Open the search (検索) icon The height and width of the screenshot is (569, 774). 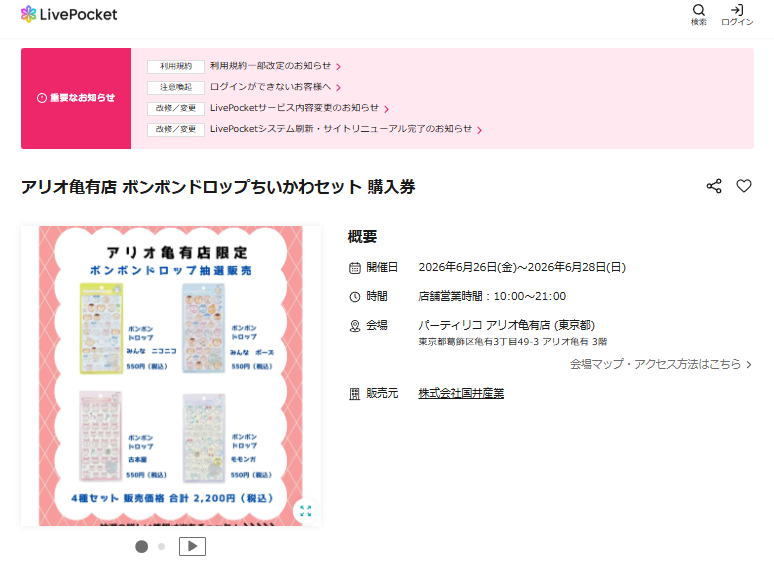pos(698,15)
